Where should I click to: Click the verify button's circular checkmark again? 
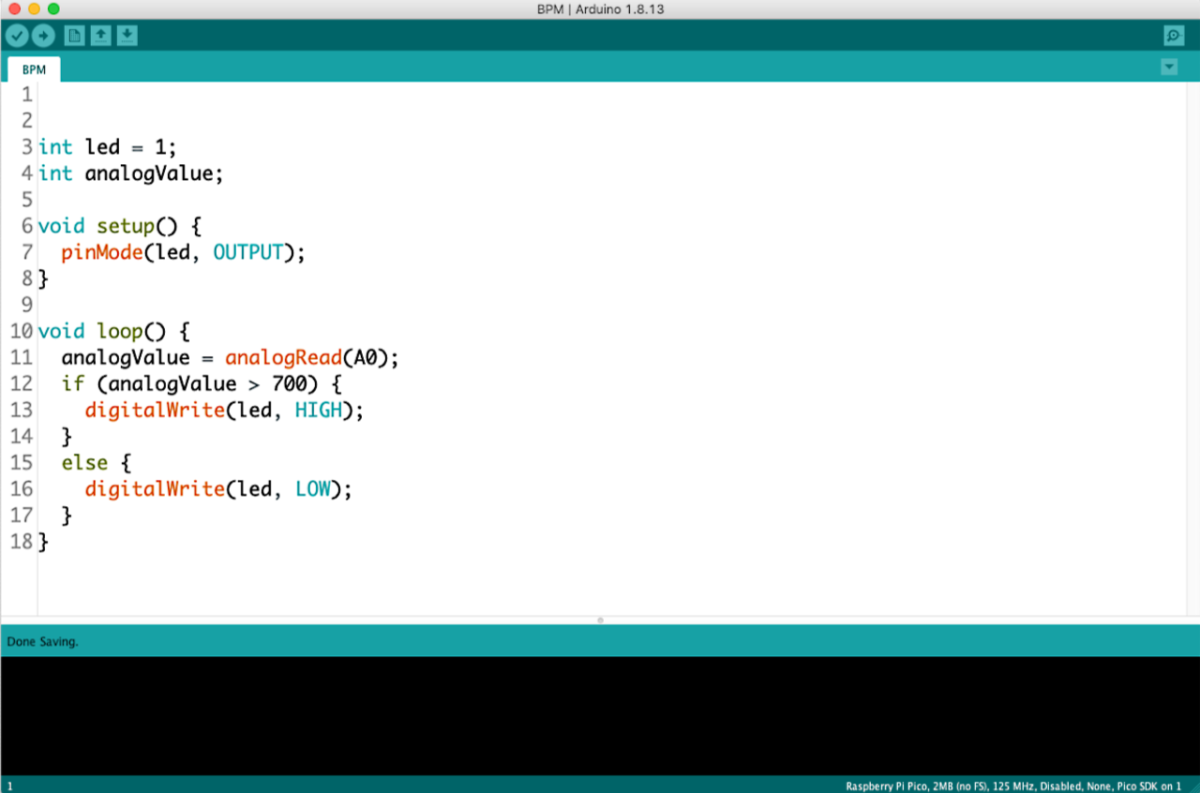(x=17, y=35)
